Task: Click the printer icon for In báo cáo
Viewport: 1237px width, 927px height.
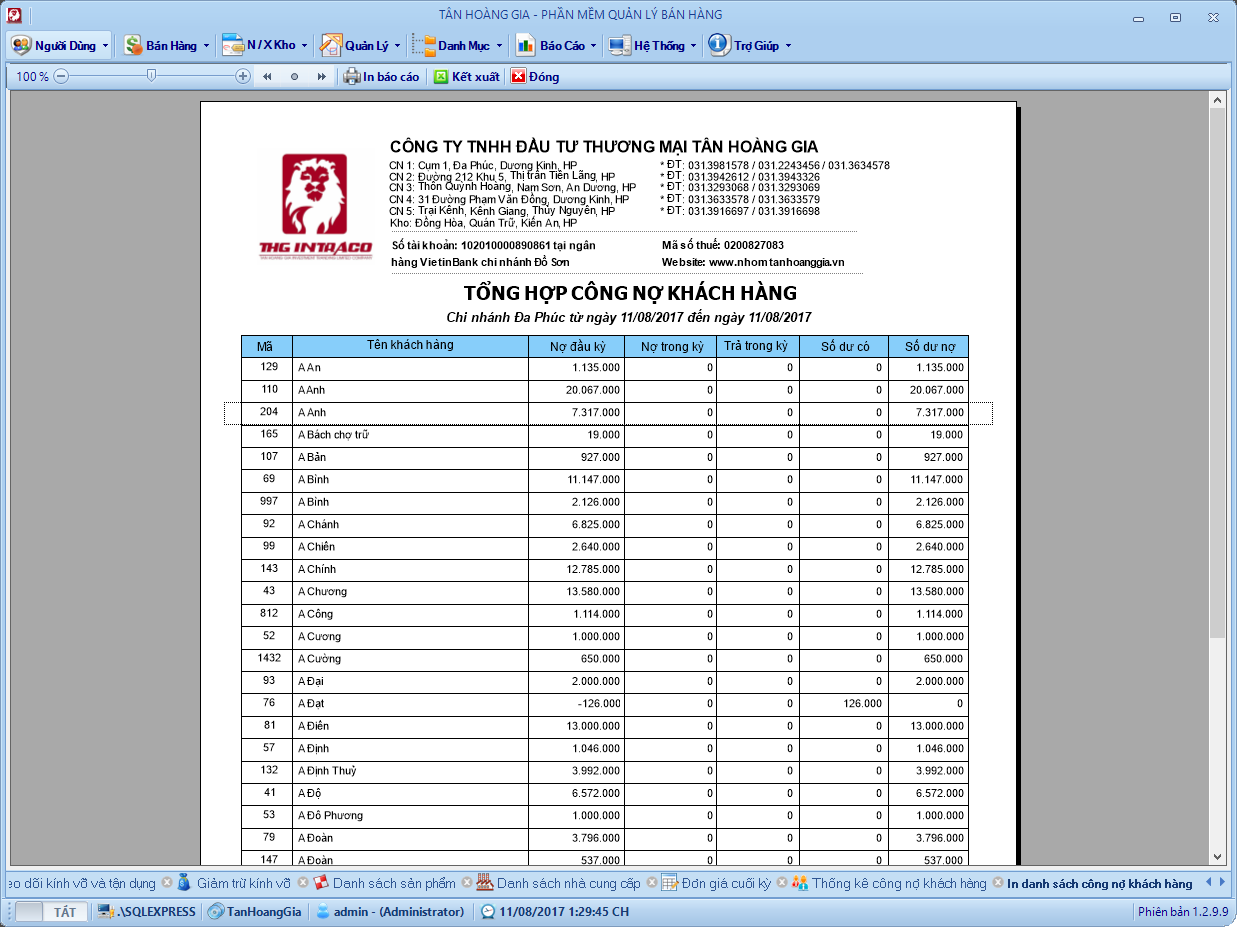Action: click(351, 76)
